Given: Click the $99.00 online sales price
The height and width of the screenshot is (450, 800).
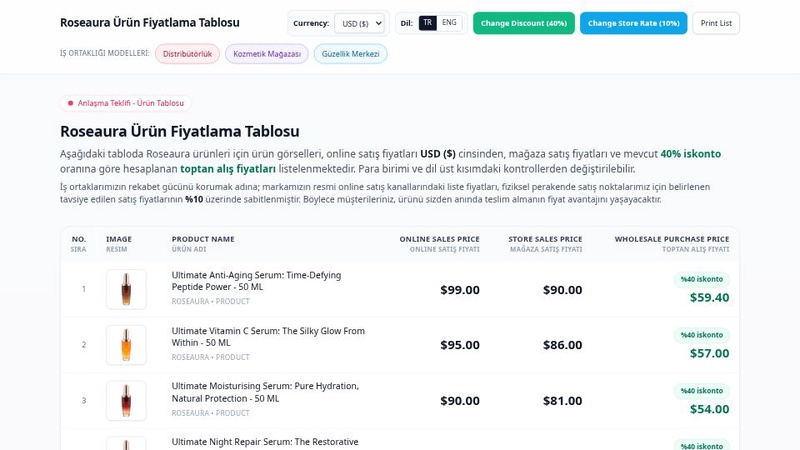Looking at the screenshot, I should (x=460, y=290).
